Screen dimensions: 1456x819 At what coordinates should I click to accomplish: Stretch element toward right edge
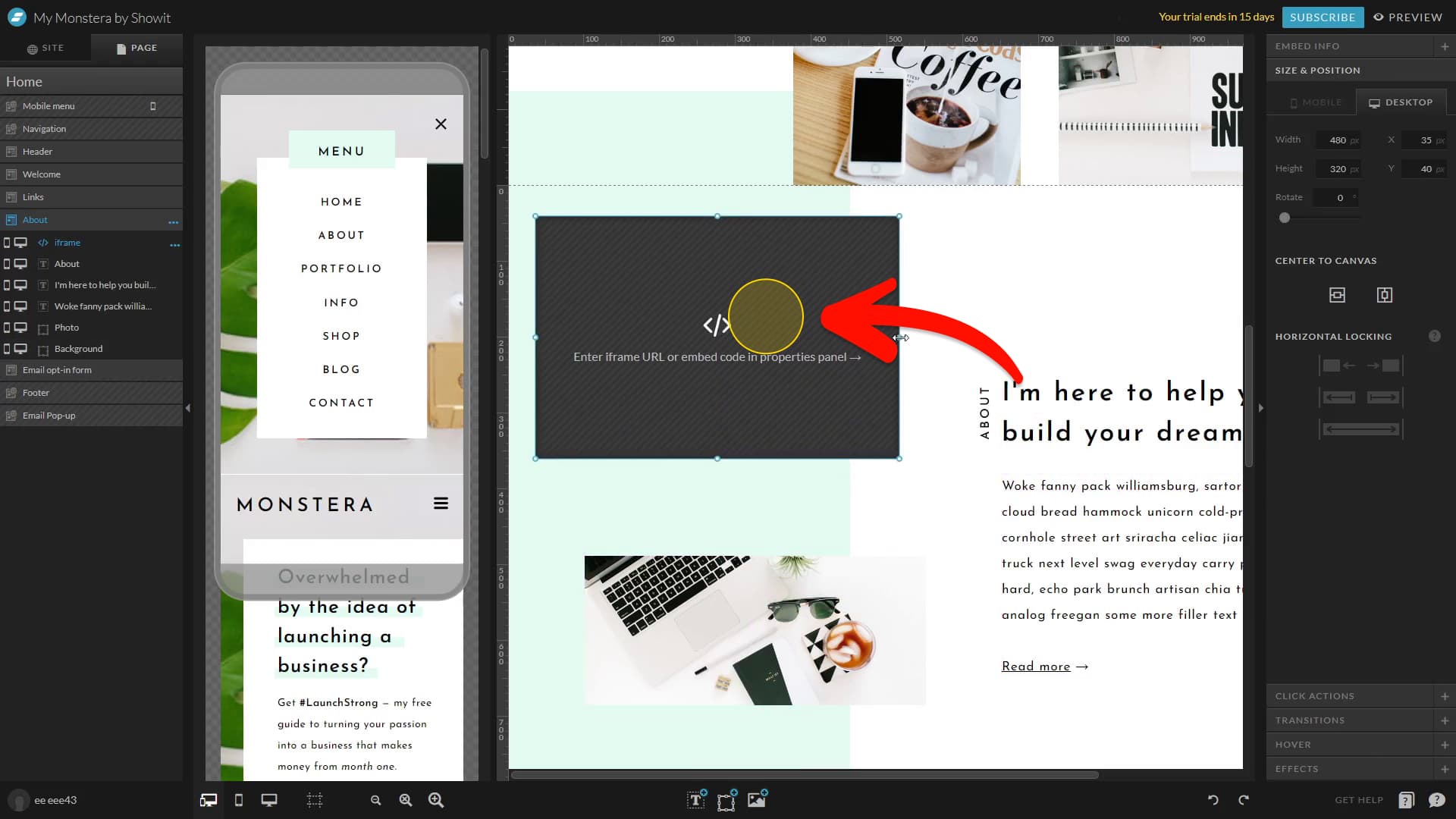pos(1383,397)
